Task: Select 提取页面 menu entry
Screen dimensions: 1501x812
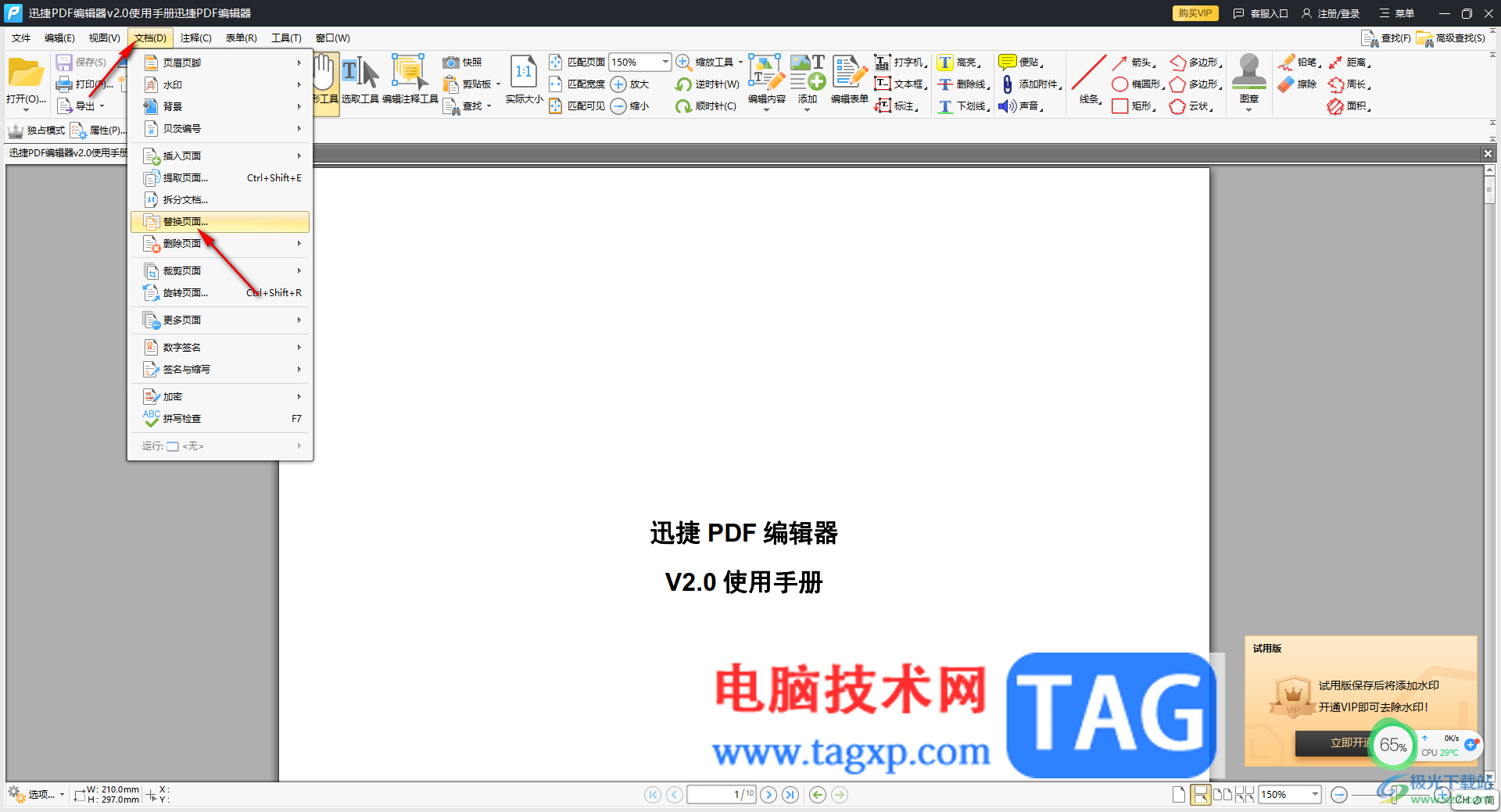Action: [x=220, y=178]
